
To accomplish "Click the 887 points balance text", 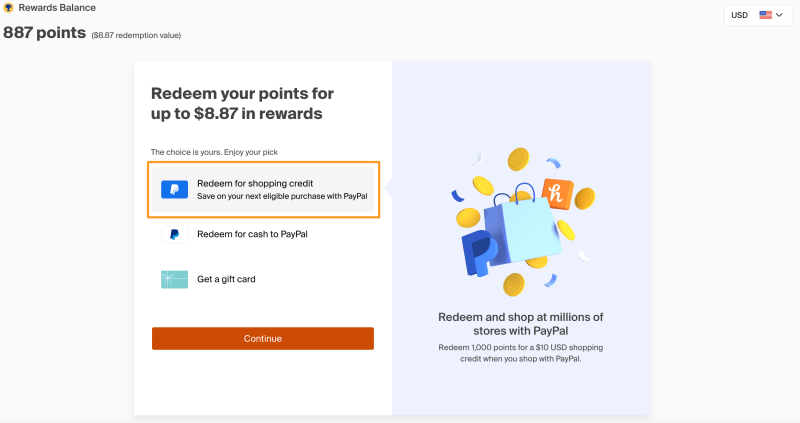I will pos(44,32).
